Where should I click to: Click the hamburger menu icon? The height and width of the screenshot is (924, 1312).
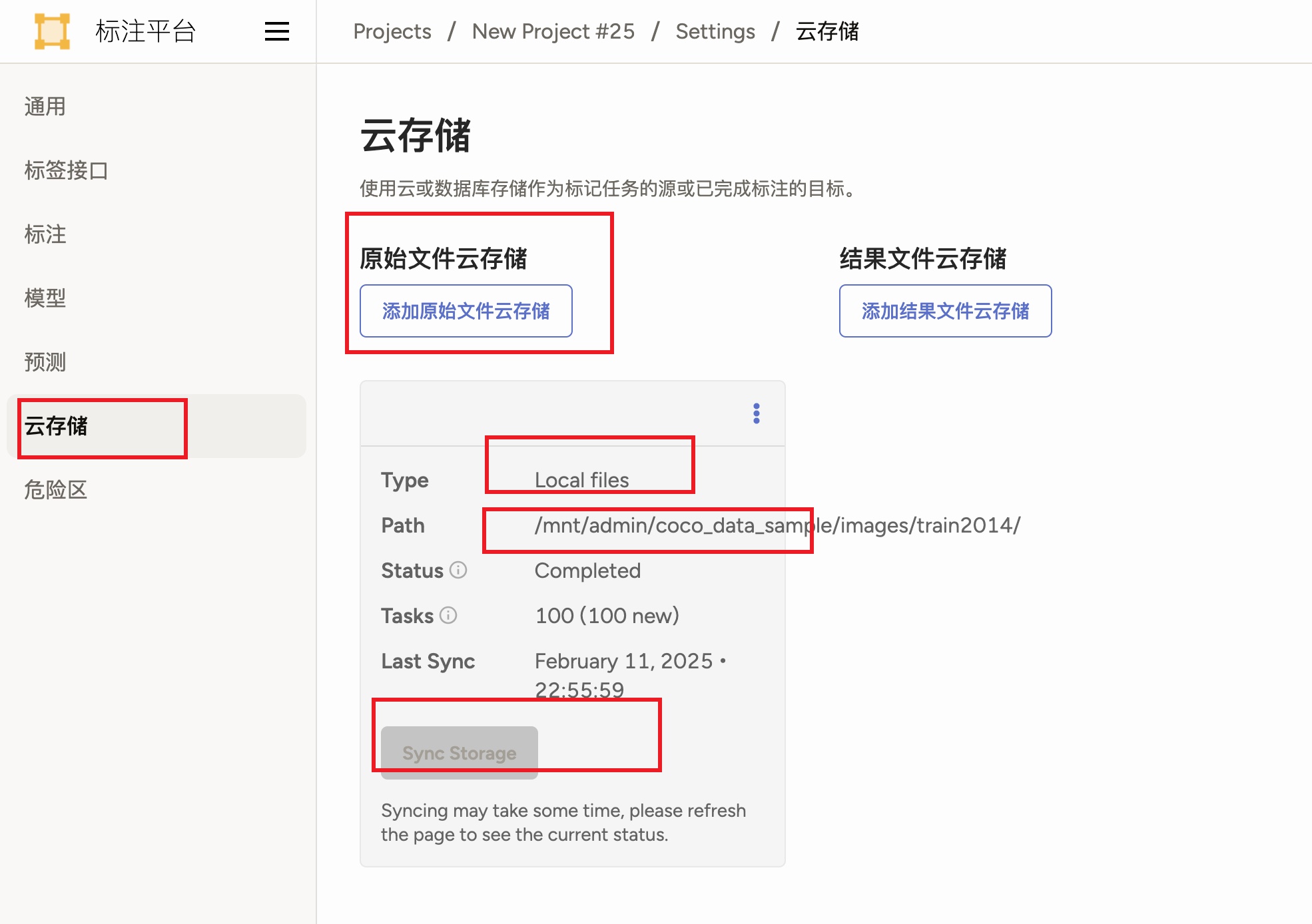(x=276, y=31)
